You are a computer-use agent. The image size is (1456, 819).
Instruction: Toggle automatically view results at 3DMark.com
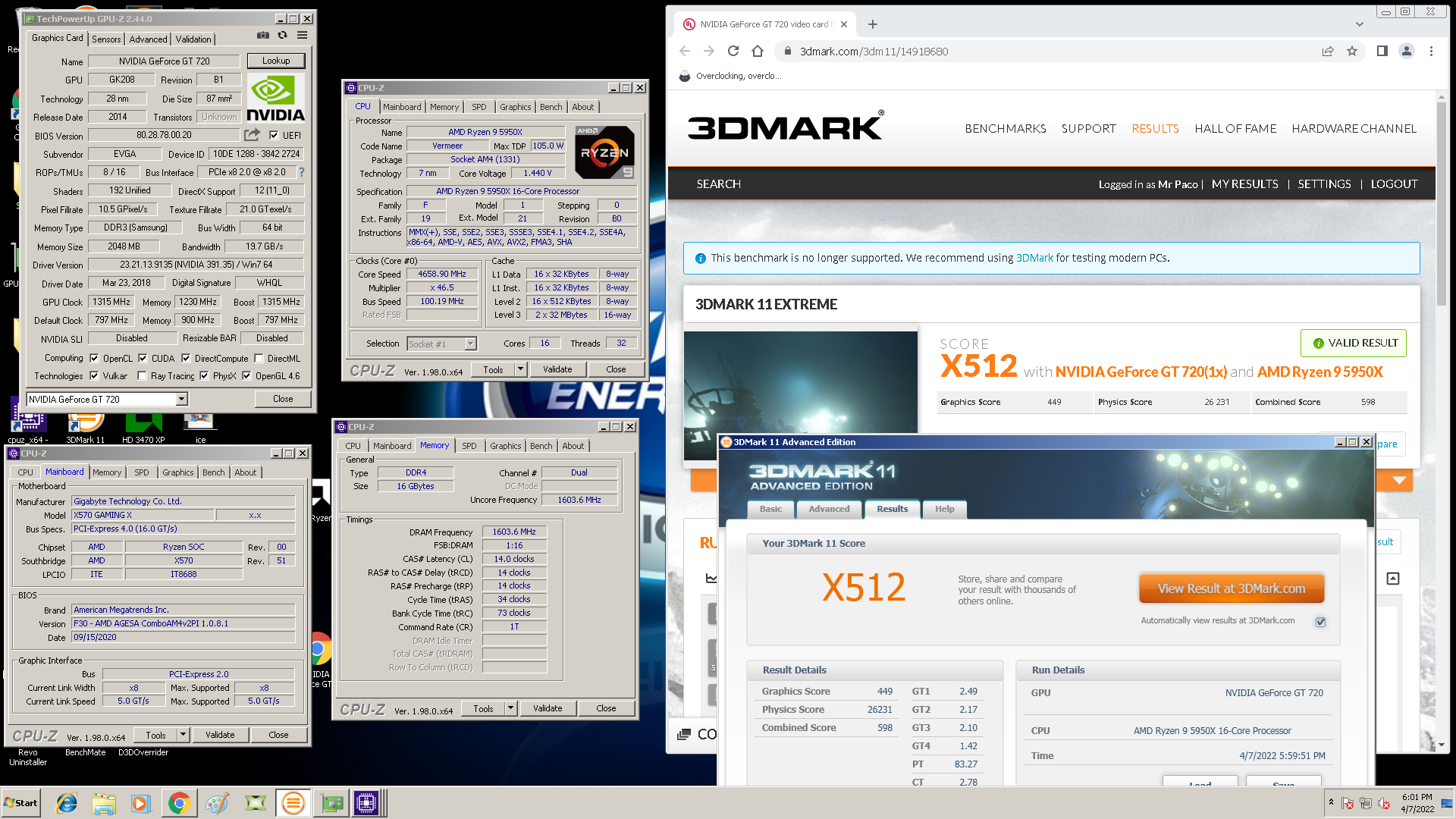(x=1320, y=622)
